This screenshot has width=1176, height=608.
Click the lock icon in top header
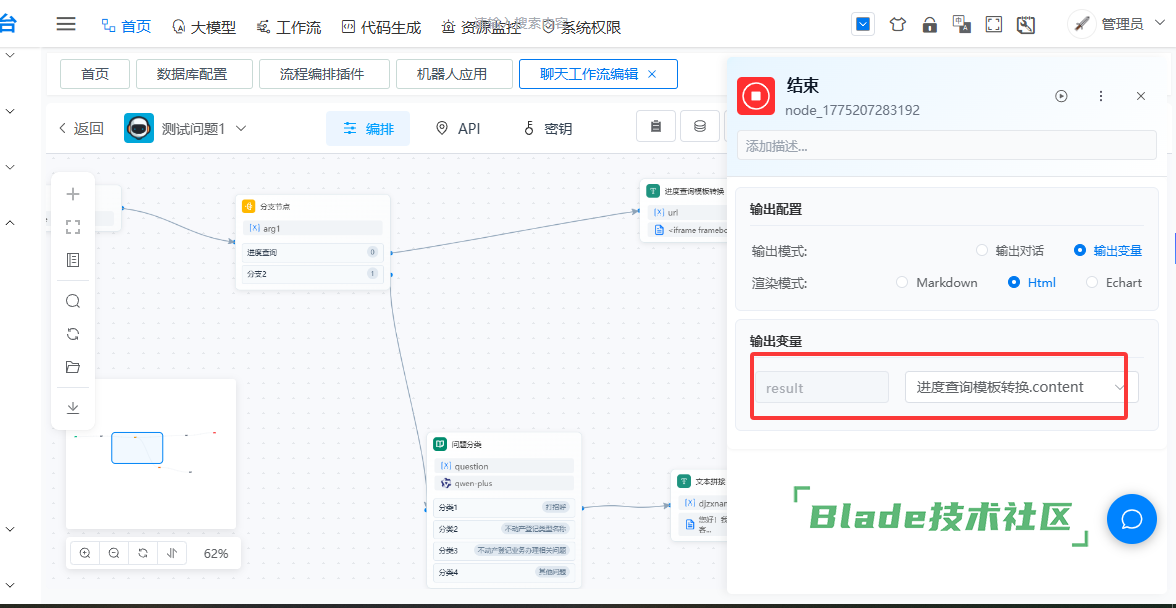(x=929, y=25)
